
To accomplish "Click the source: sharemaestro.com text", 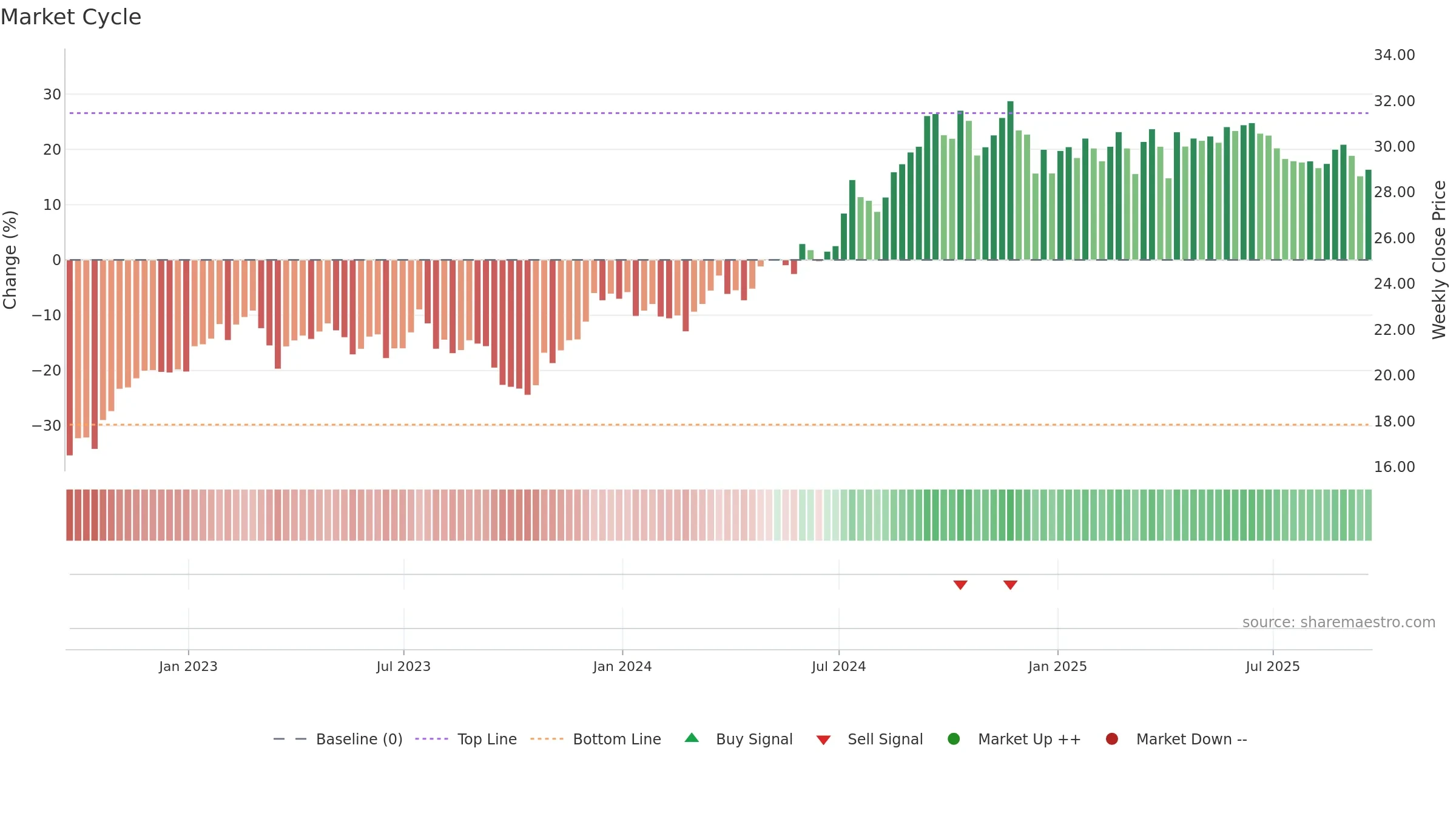I will (1339, 622).
